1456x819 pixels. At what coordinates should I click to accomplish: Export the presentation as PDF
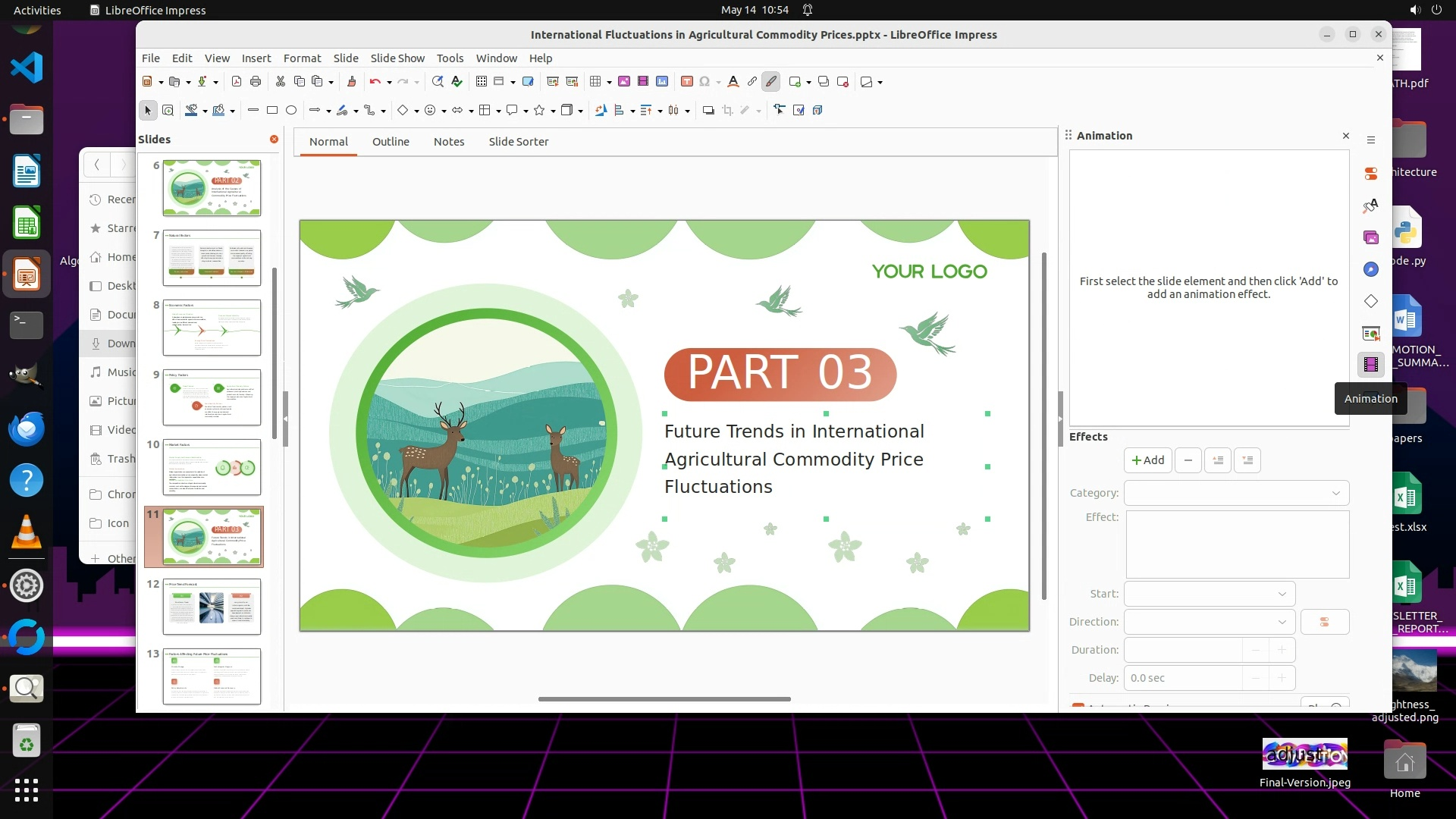(237, 82)
